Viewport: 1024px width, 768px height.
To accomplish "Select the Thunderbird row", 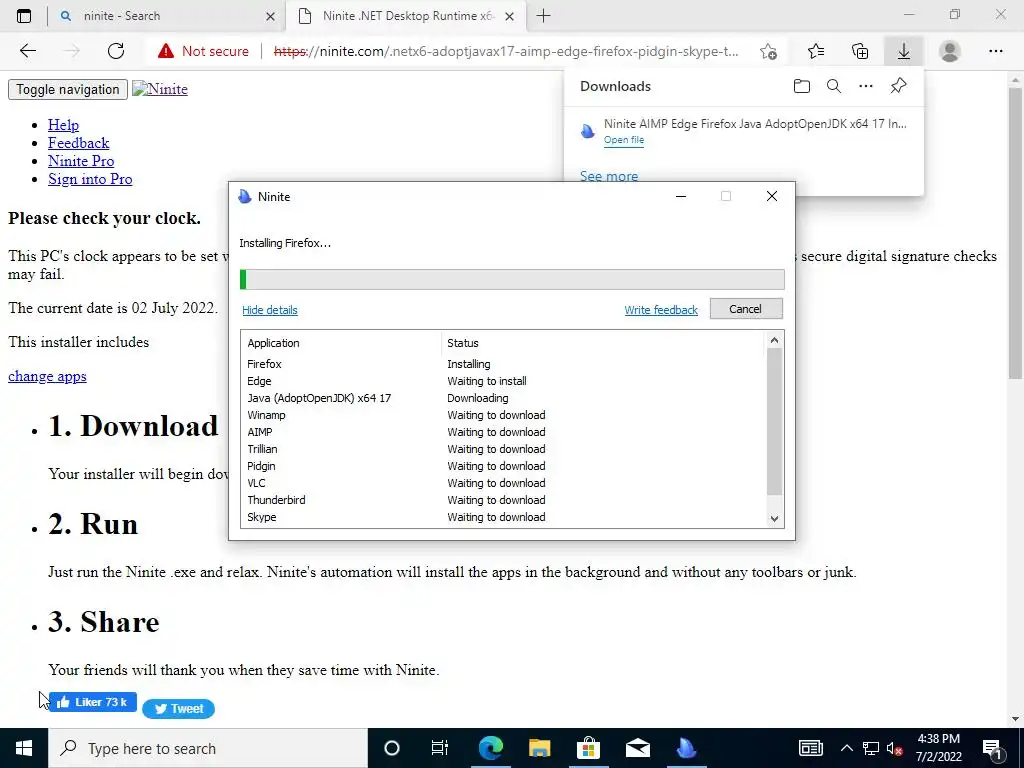I will pos(503,500).
